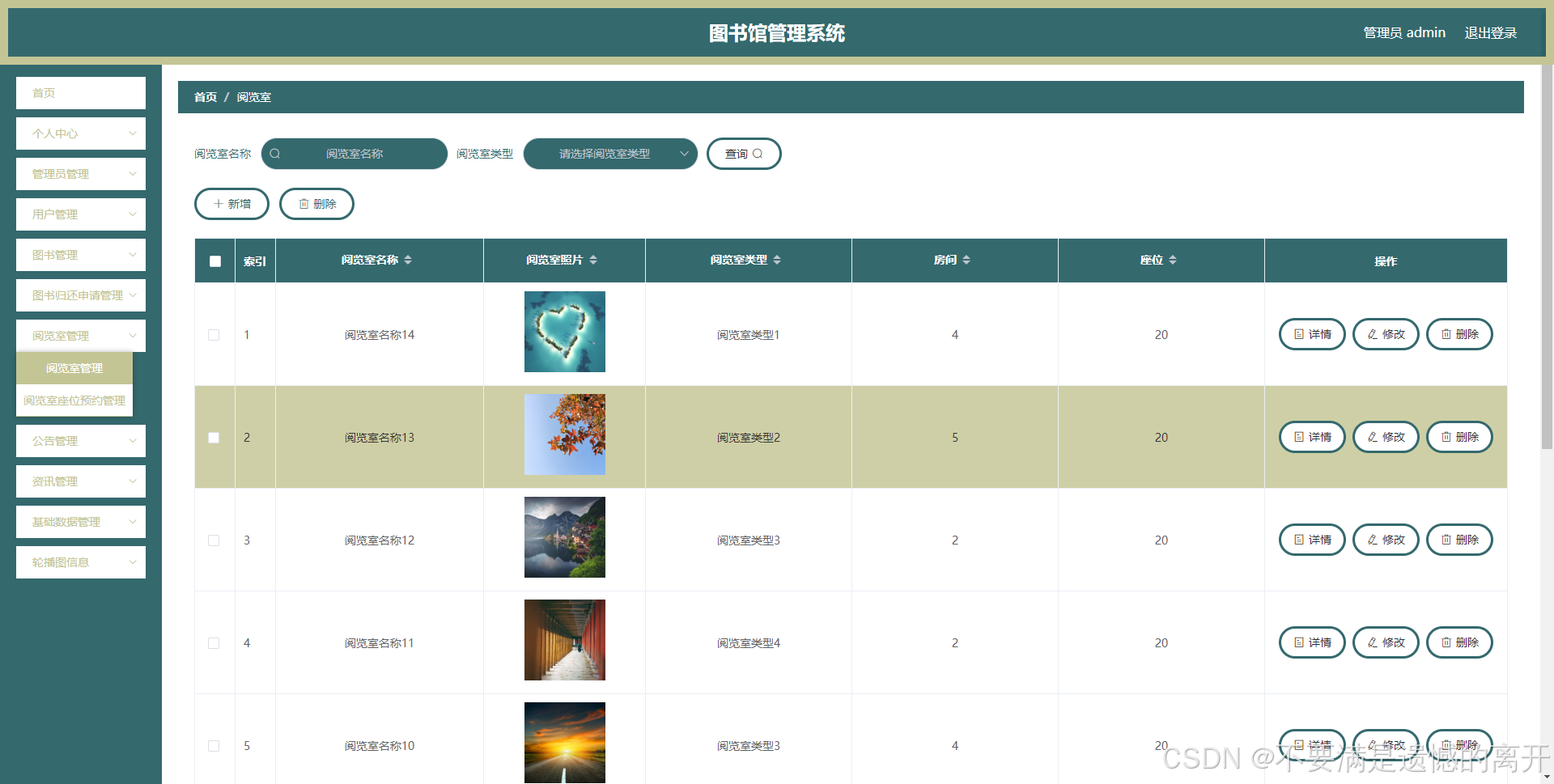Click the 退出登录 link in the header

click(1492, 32)
